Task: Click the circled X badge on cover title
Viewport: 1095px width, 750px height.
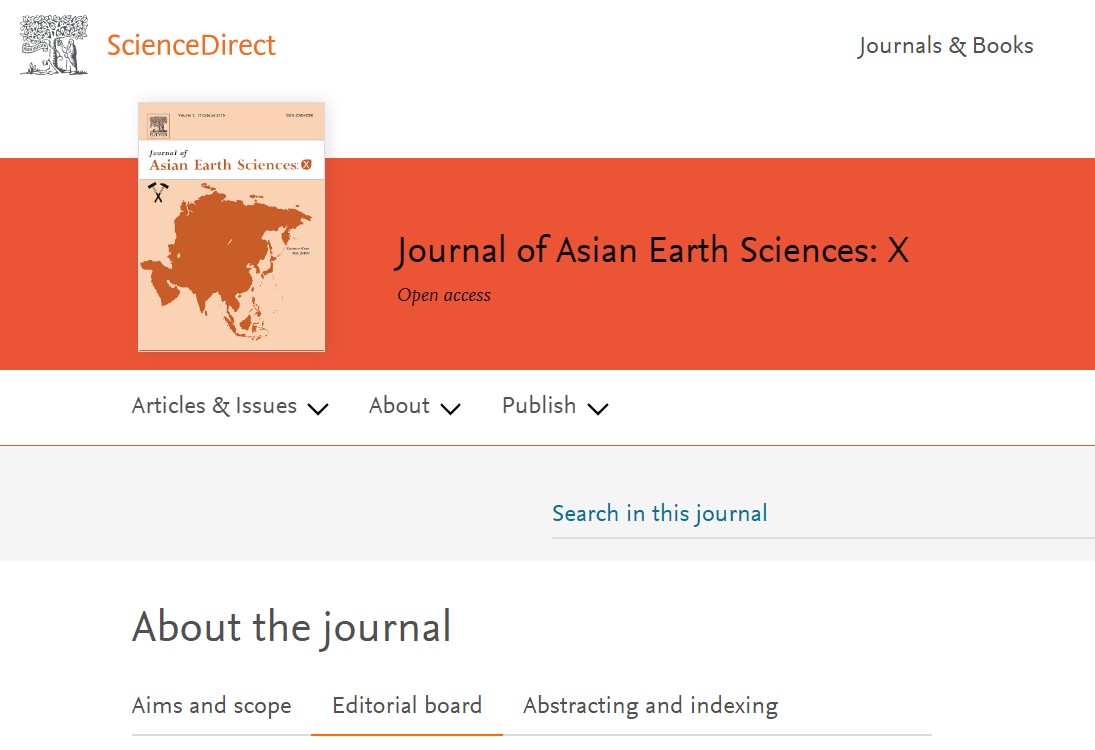Action: point(306,165)
